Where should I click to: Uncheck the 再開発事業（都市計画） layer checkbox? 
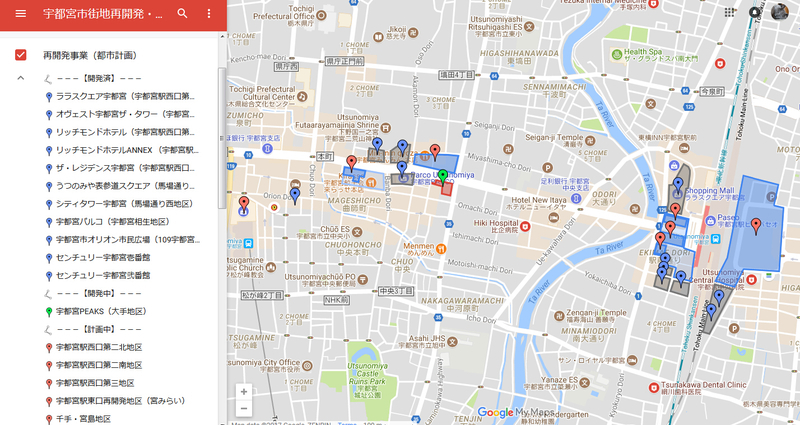tap(20, 55)
